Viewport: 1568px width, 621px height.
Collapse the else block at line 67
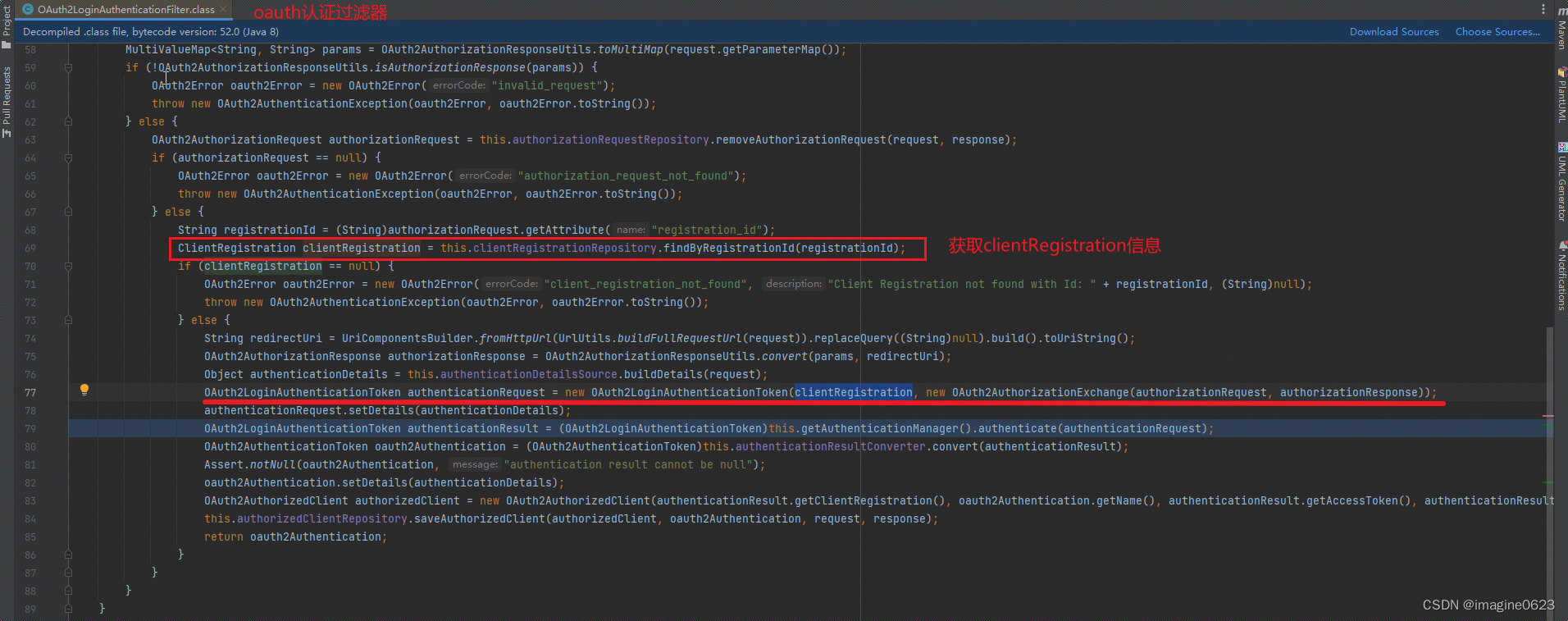68,212
